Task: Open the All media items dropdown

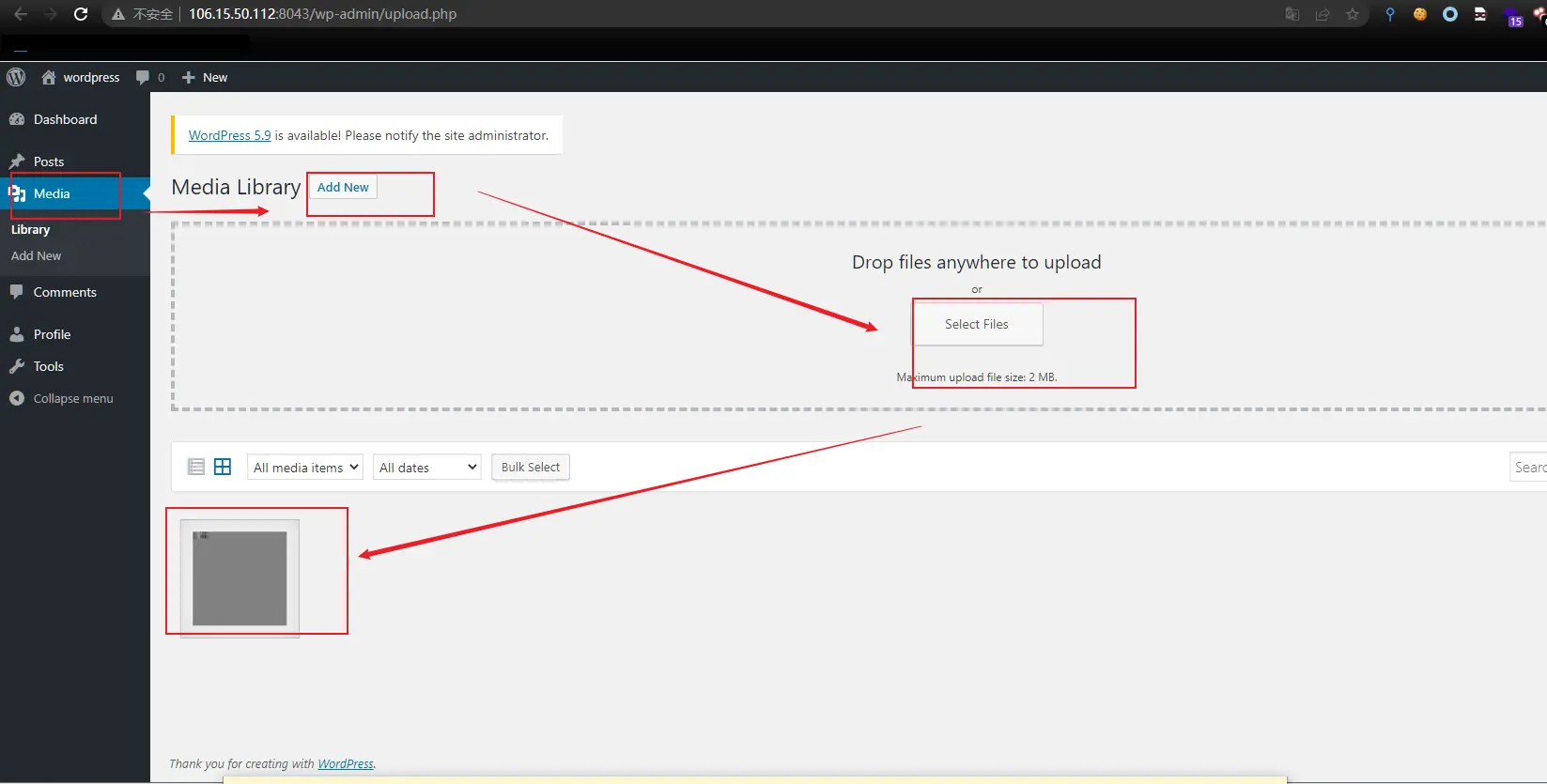Action: (305, 467)
